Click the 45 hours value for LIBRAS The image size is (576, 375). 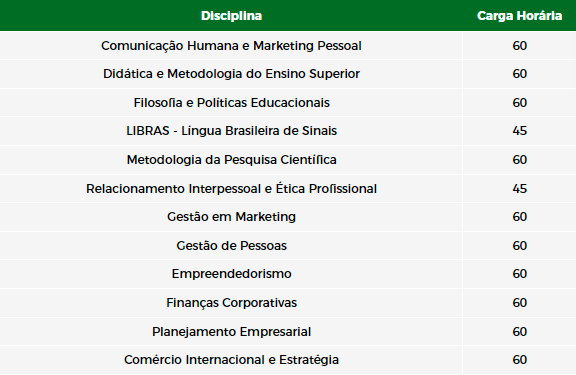(519, 131)
